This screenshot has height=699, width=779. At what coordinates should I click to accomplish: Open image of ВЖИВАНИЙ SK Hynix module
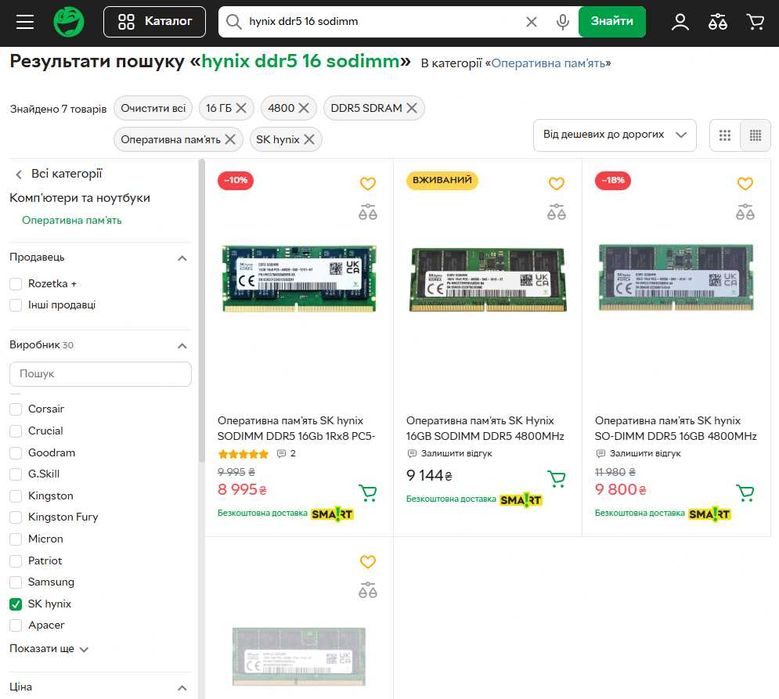(487, 280)
